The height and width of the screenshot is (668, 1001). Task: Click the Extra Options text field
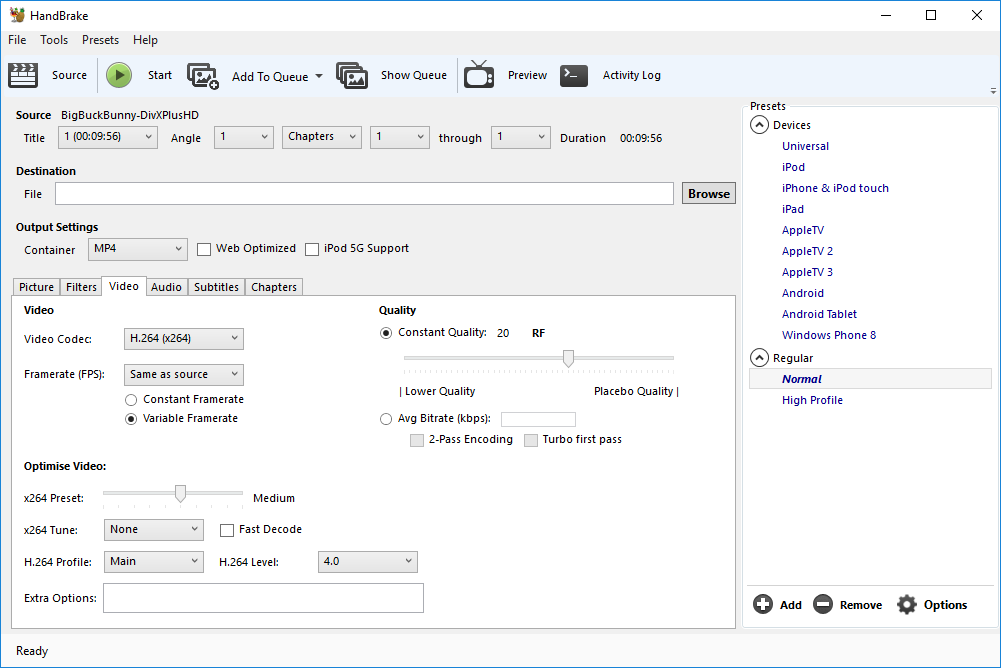click(x=263, y=598)
